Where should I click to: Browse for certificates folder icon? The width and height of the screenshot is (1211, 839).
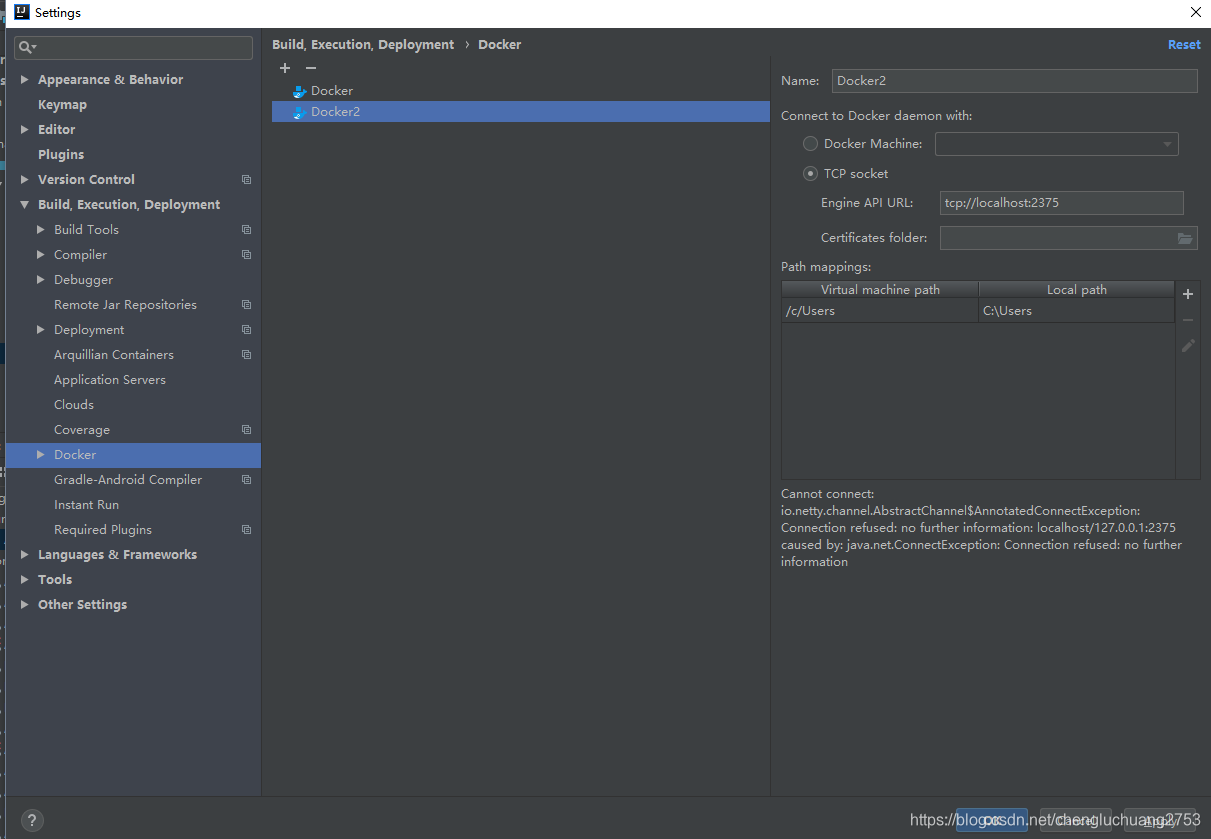click(x=1185, y=238)
